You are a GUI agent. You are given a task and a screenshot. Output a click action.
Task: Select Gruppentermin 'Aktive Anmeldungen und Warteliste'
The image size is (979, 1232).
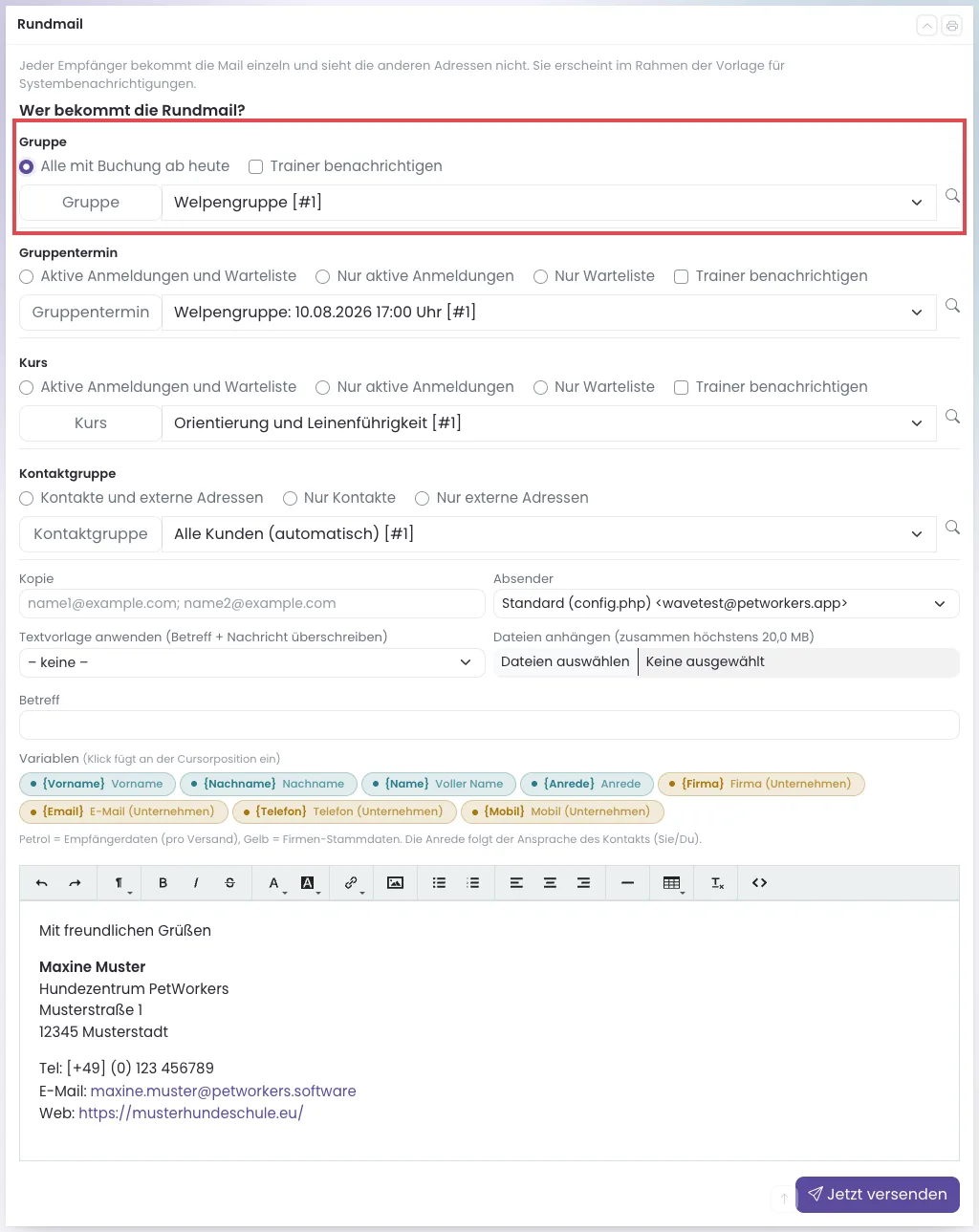click(x=27, y=276)
